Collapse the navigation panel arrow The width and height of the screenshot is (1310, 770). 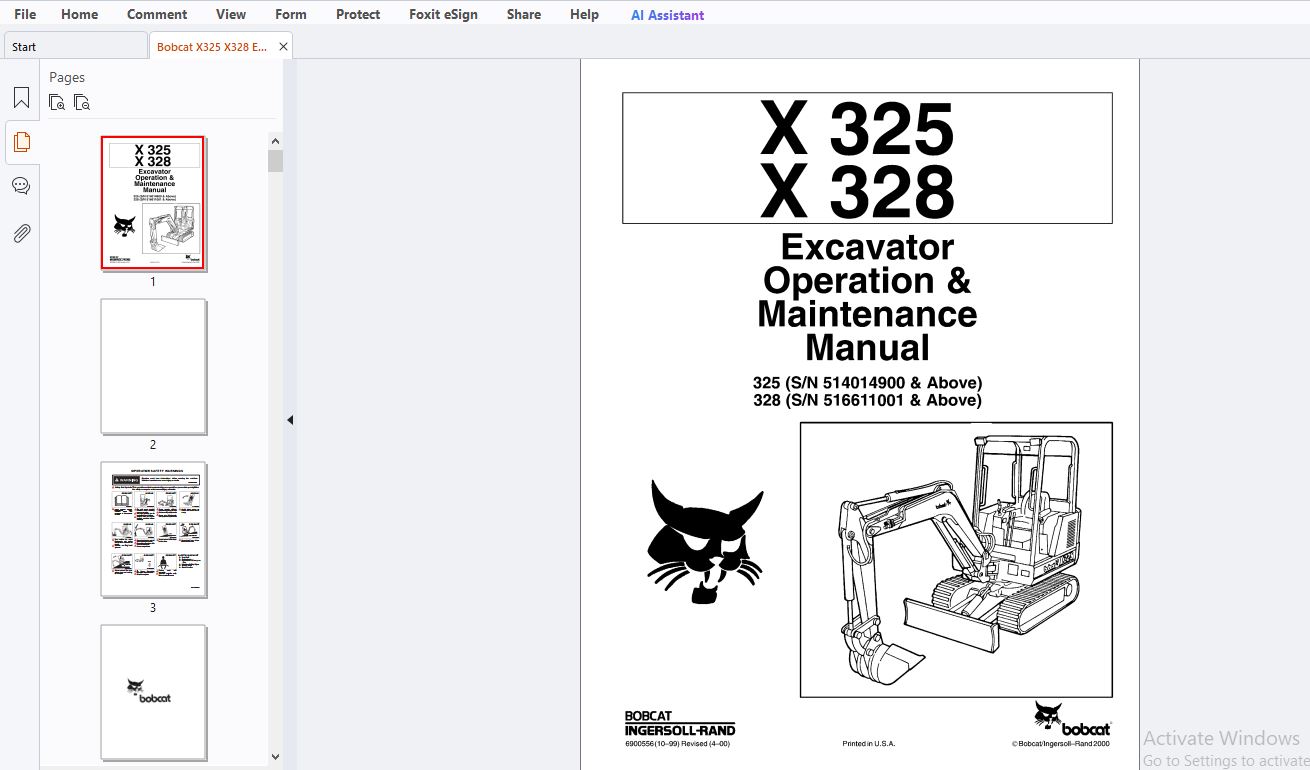(290, 420)
